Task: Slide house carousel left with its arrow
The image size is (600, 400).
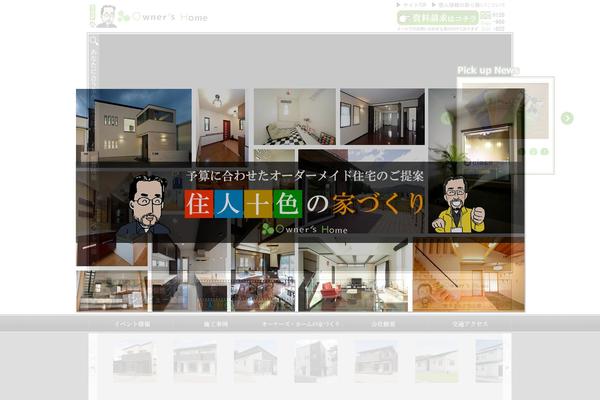Action: (93, 368)
